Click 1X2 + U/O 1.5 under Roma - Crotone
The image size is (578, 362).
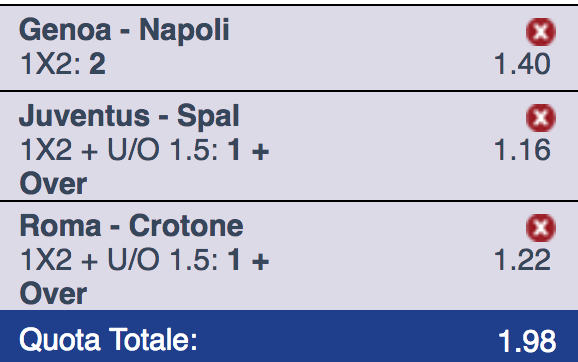pos(119,260)
